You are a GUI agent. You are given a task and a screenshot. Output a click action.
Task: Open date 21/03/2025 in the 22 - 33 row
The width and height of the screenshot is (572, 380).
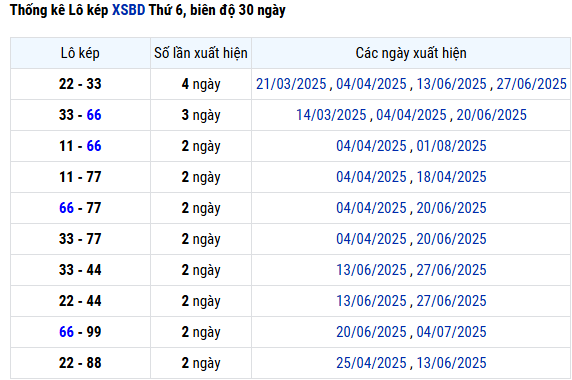point(291,84)
